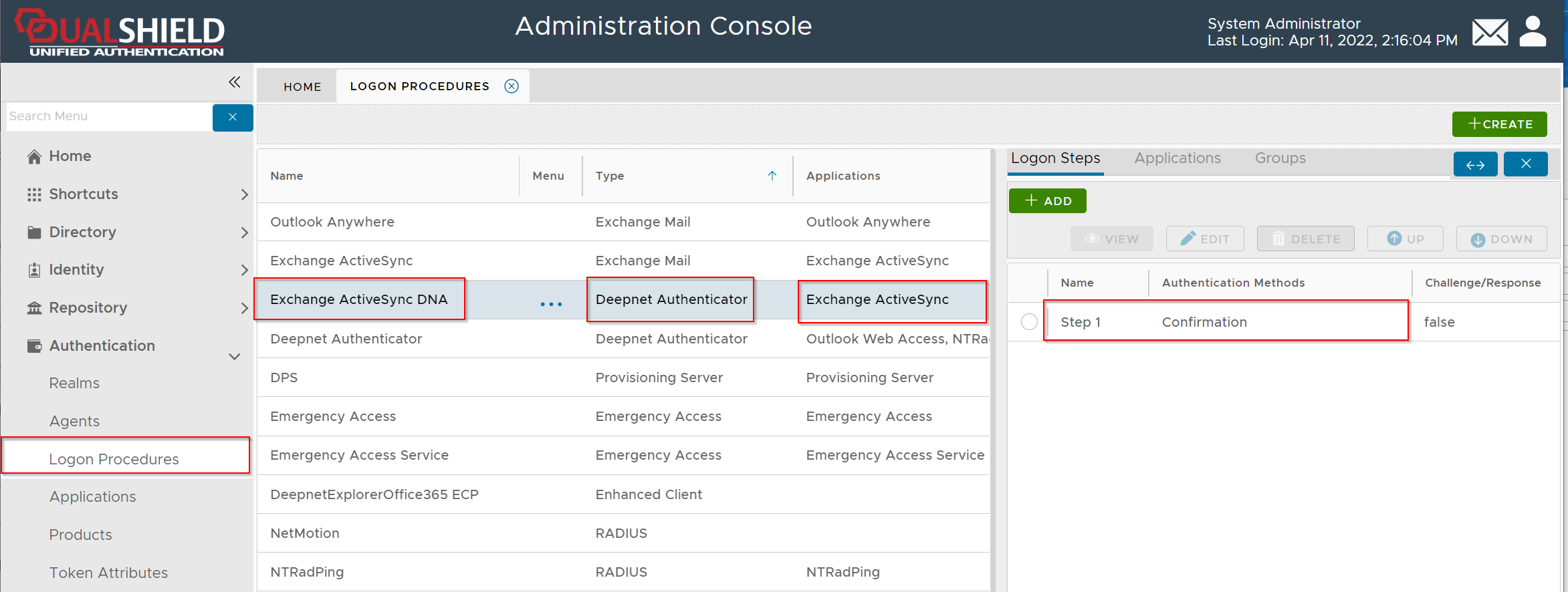
Task: Click the Add logon step button
Action: tap(1047, 201)
